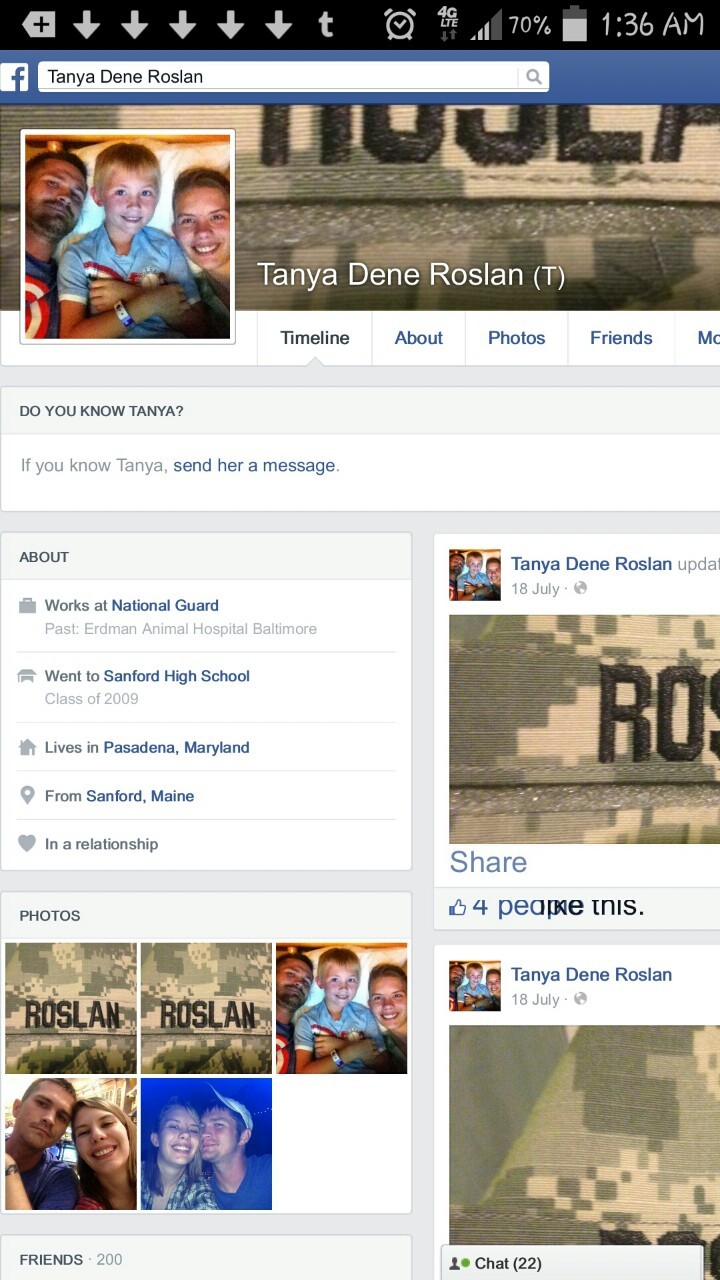Tap the battery status icon
This screenshot has width=720, height=1280.
click(x=574, y=24)
